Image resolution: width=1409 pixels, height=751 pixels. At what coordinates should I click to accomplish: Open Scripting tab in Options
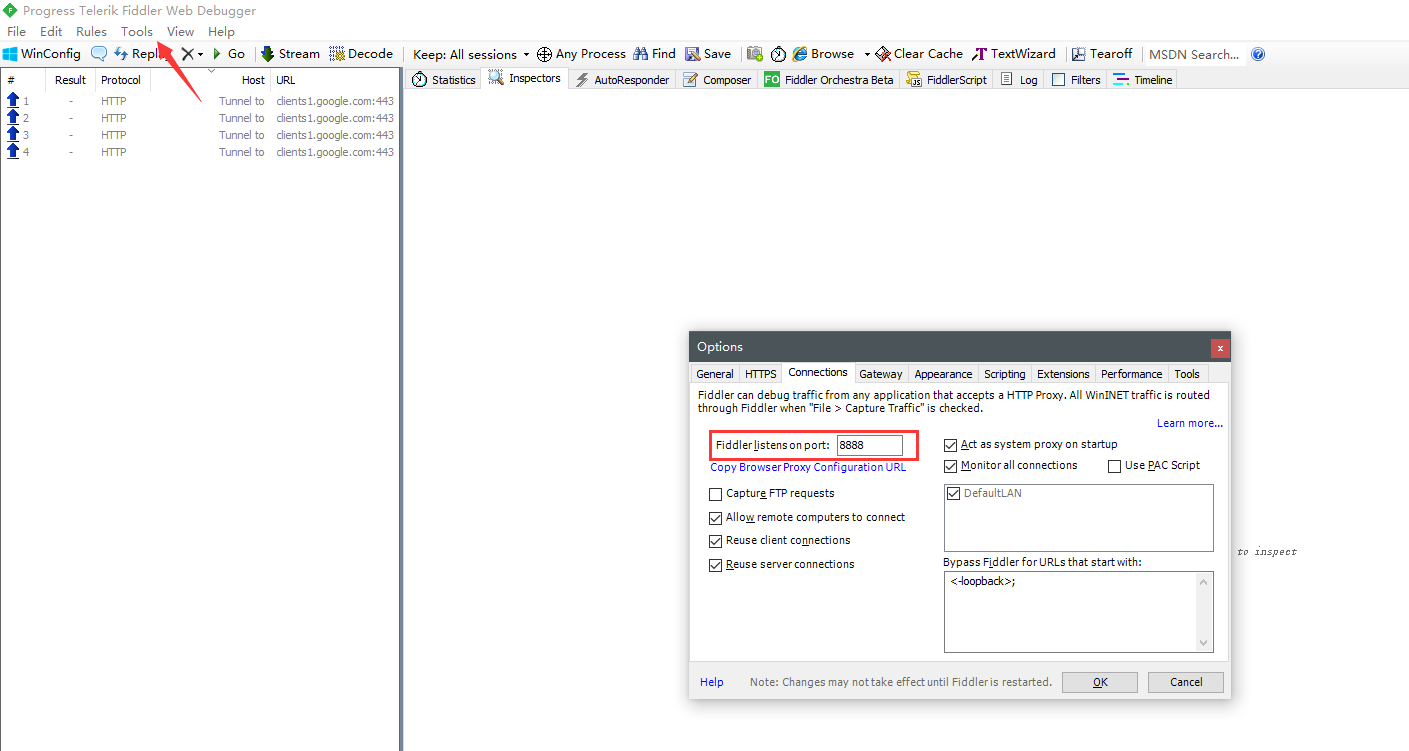(x=1004, y=374)
